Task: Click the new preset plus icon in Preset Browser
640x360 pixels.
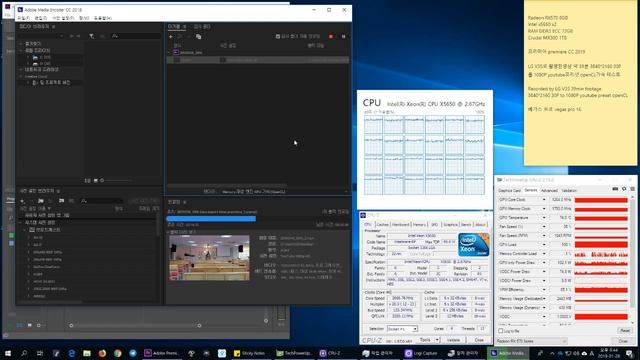Action: point(22,201)
